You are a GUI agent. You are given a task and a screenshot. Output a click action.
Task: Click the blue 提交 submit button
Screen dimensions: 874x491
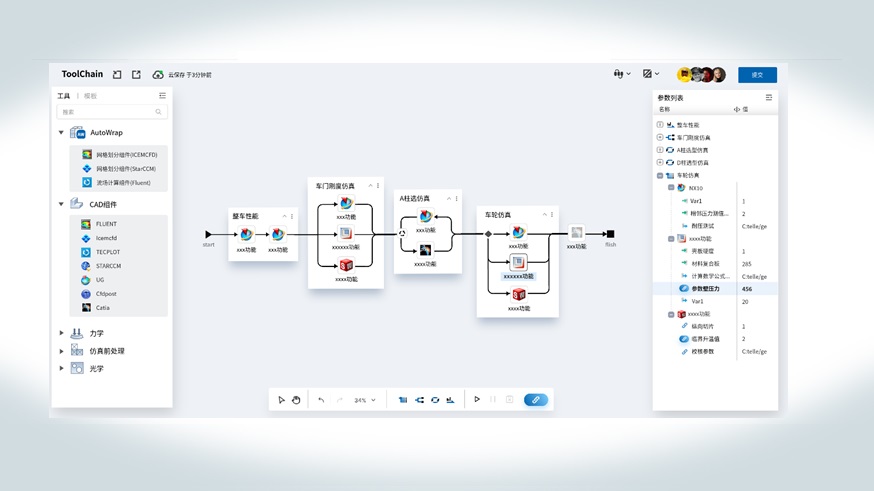(x=757, y=75)
